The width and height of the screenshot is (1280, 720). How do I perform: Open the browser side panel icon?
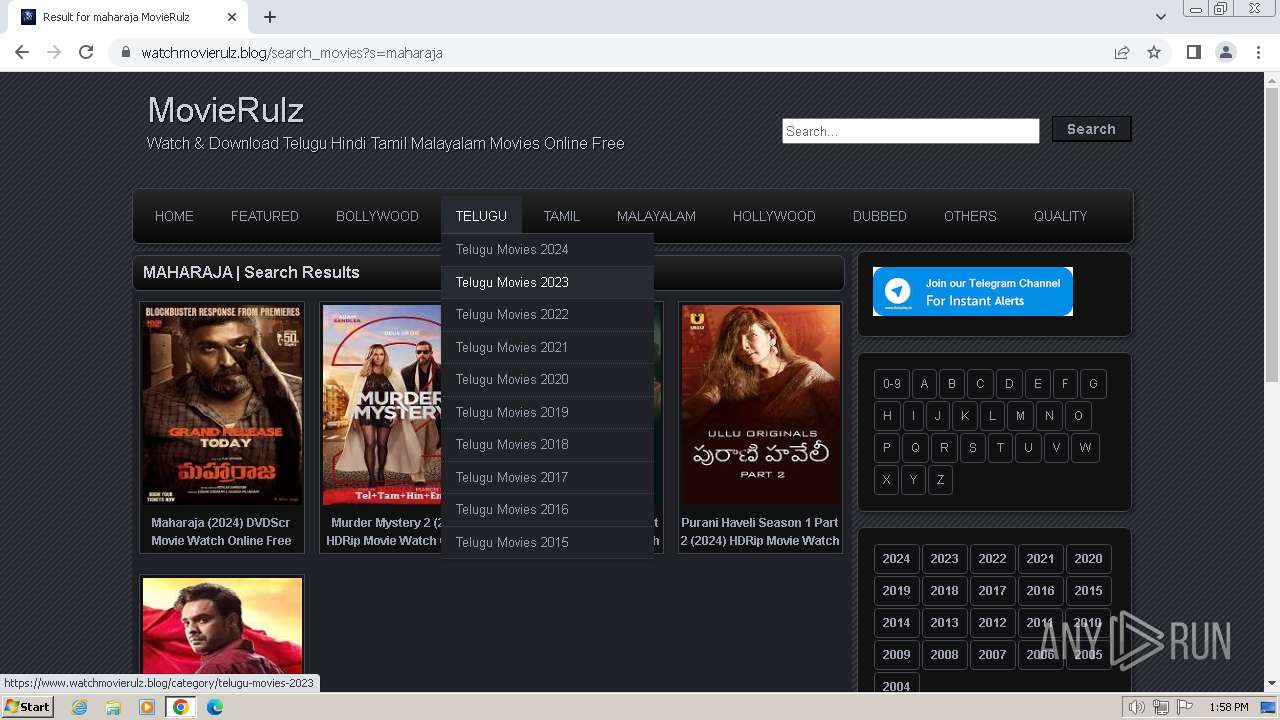click(x=1193, y=52)
